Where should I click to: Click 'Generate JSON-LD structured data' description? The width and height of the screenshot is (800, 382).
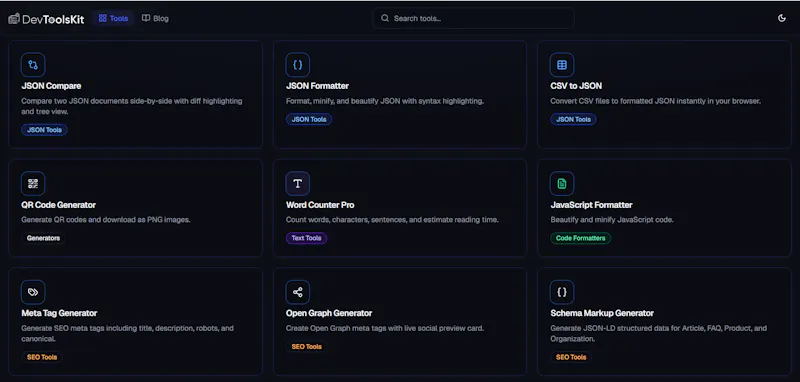pos(658,334)
